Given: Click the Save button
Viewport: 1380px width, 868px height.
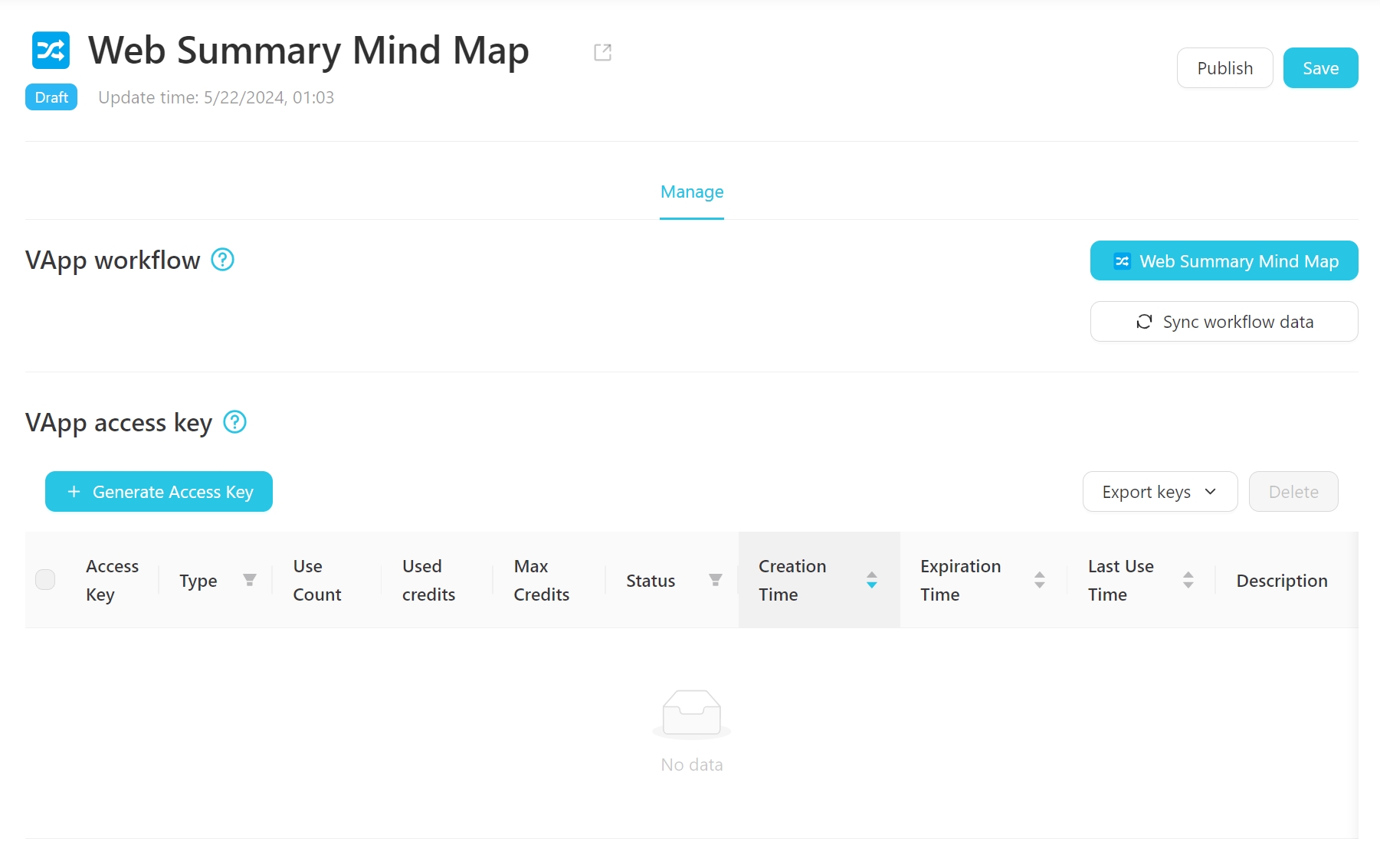Looking at the screenshot, I should [x=1320, y=68].
